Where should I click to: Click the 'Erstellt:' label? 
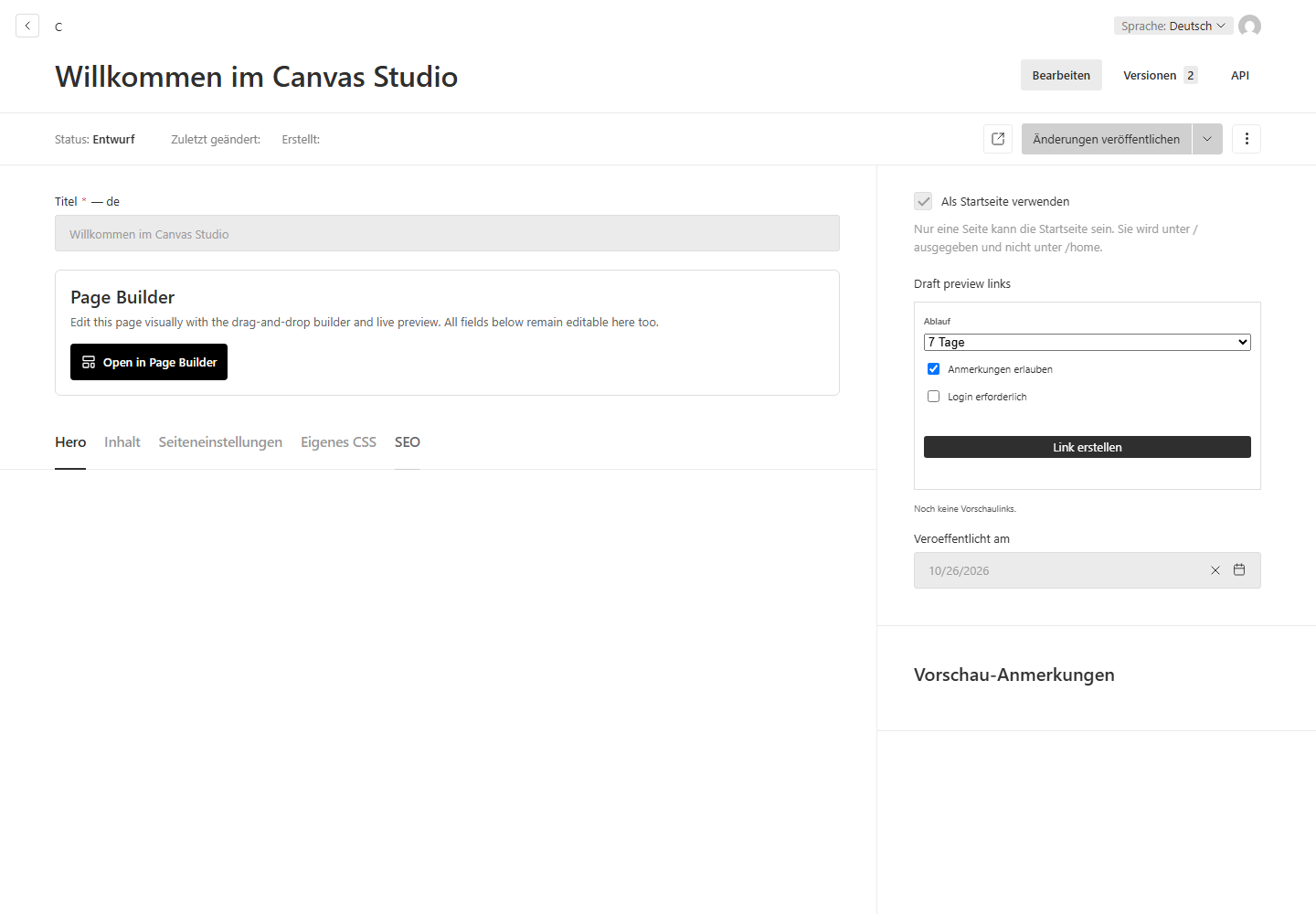[301, 139]
